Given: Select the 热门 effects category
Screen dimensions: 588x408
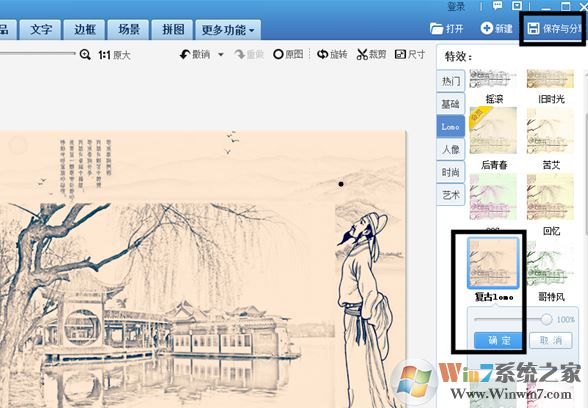Looking at the screenshot, I should click(x=450, y=81).
